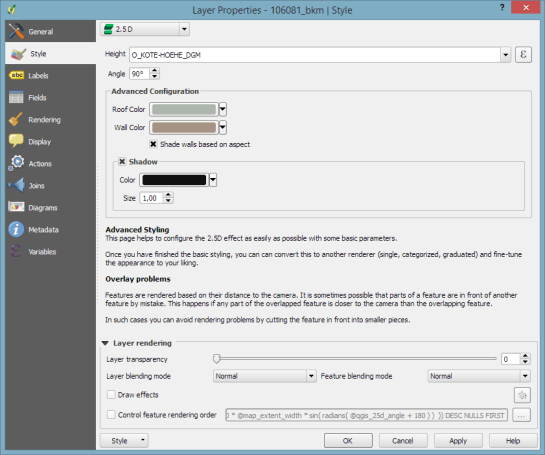This screenshot has height=455, width=545.
Task: Disable the Shadow group checkbox
Action: (122, 161)
